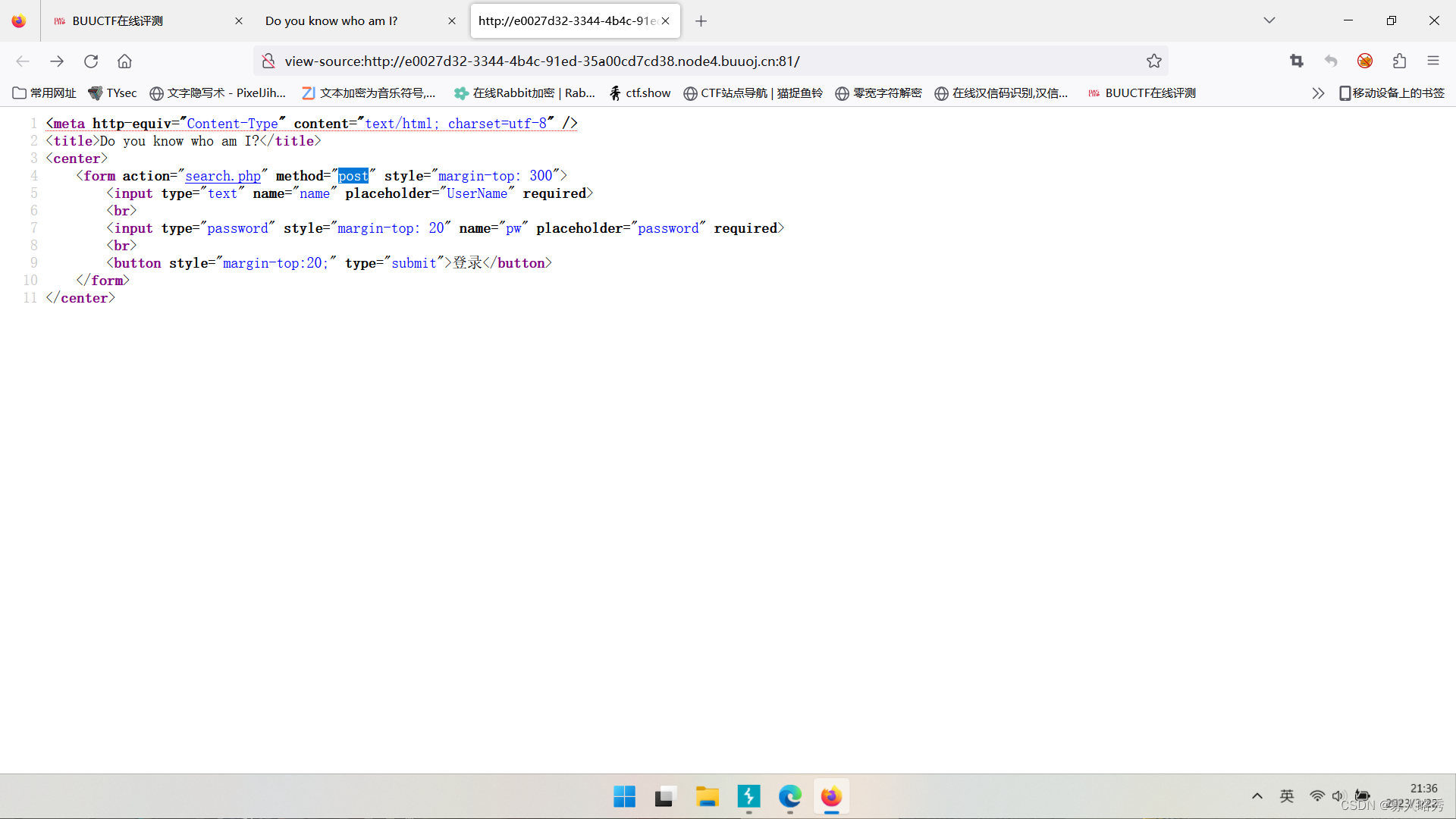This screenshot has height=819, width=1456.
Task: Open the 常用网址 bookmarks folder
Action: click(45, 93)
